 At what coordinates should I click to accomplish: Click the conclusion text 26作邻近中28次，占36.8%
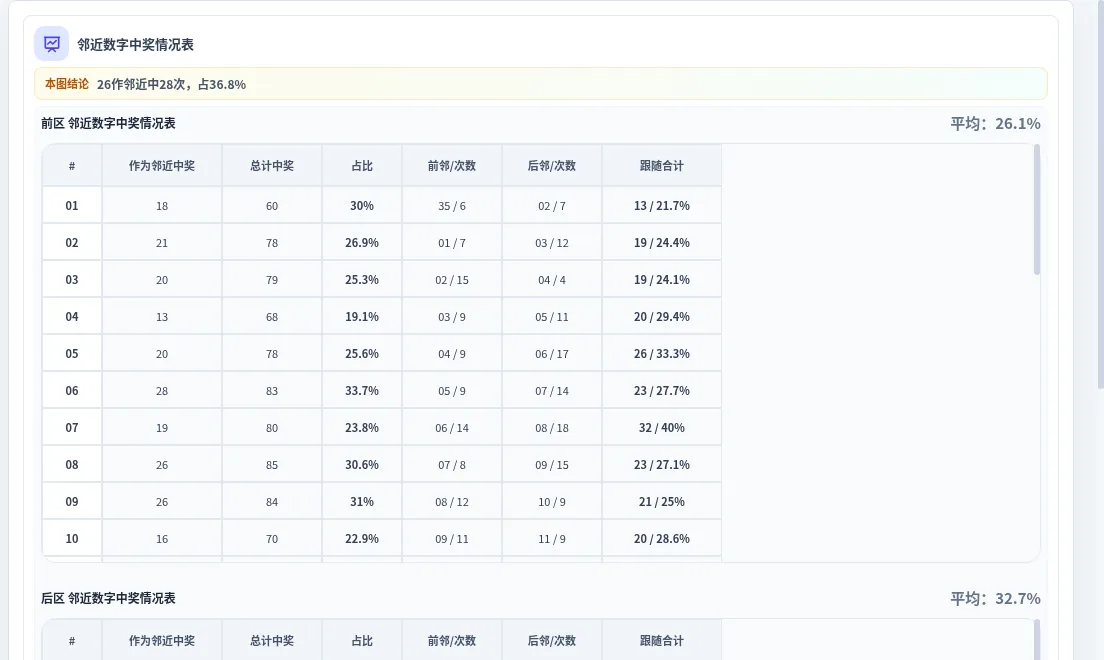tap(171, 84)
